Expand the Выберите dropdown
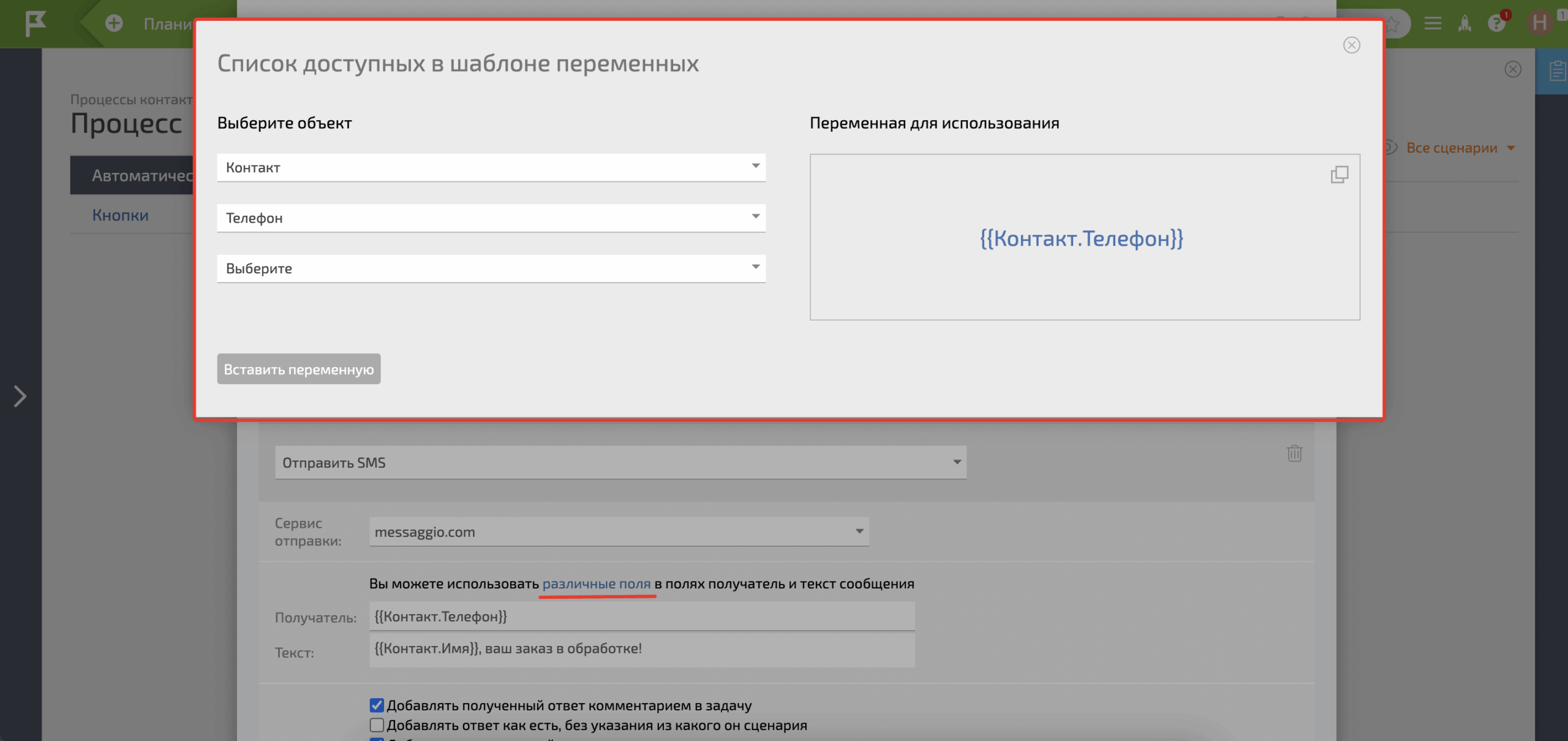Viewport: 1568px width, 741px height. pos(491,268)
